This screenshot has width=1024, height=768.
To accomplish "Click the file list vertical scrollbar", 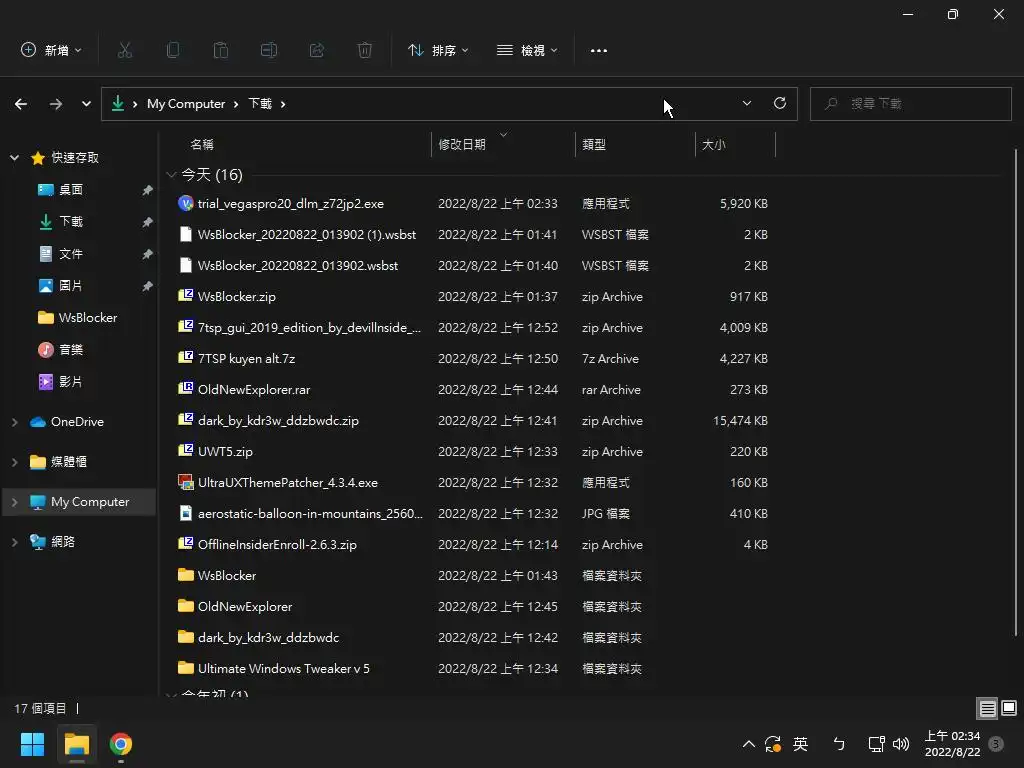I will tap(1016, 392).
